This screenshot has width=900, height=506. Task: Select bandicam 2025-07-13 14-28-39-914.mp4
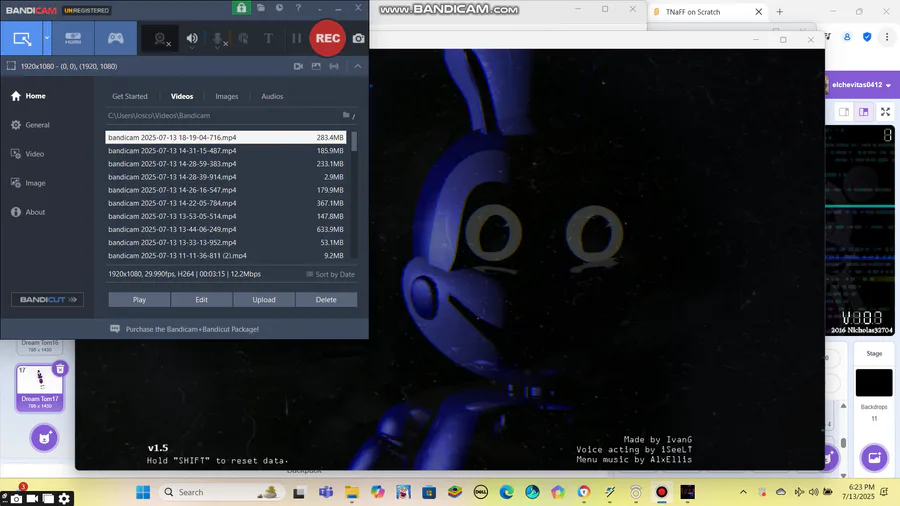coord(226,177)
